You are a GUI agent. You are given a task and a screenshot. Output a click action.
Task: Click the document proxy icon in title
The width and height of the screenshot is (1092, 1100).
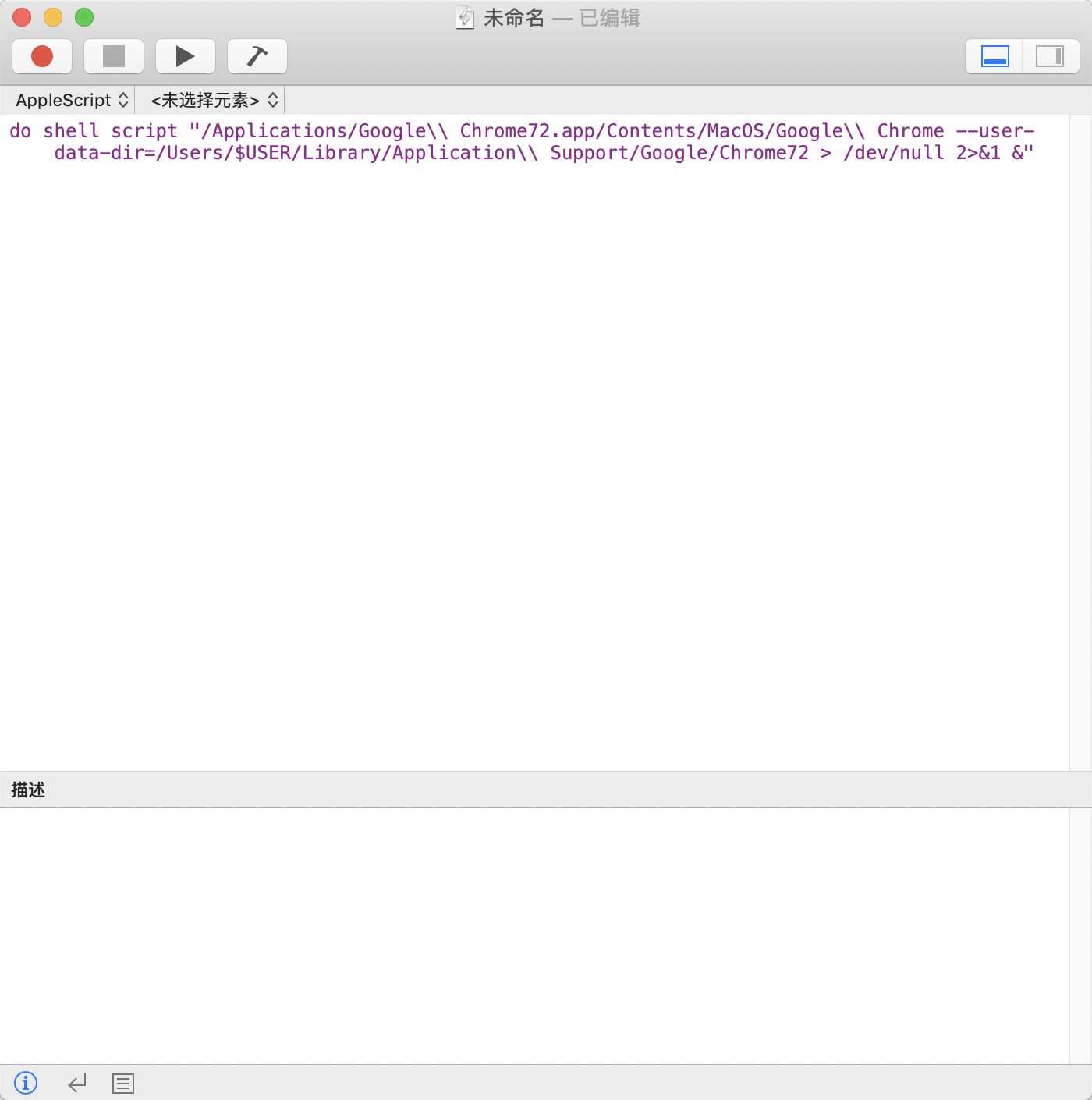pos(465,18)
